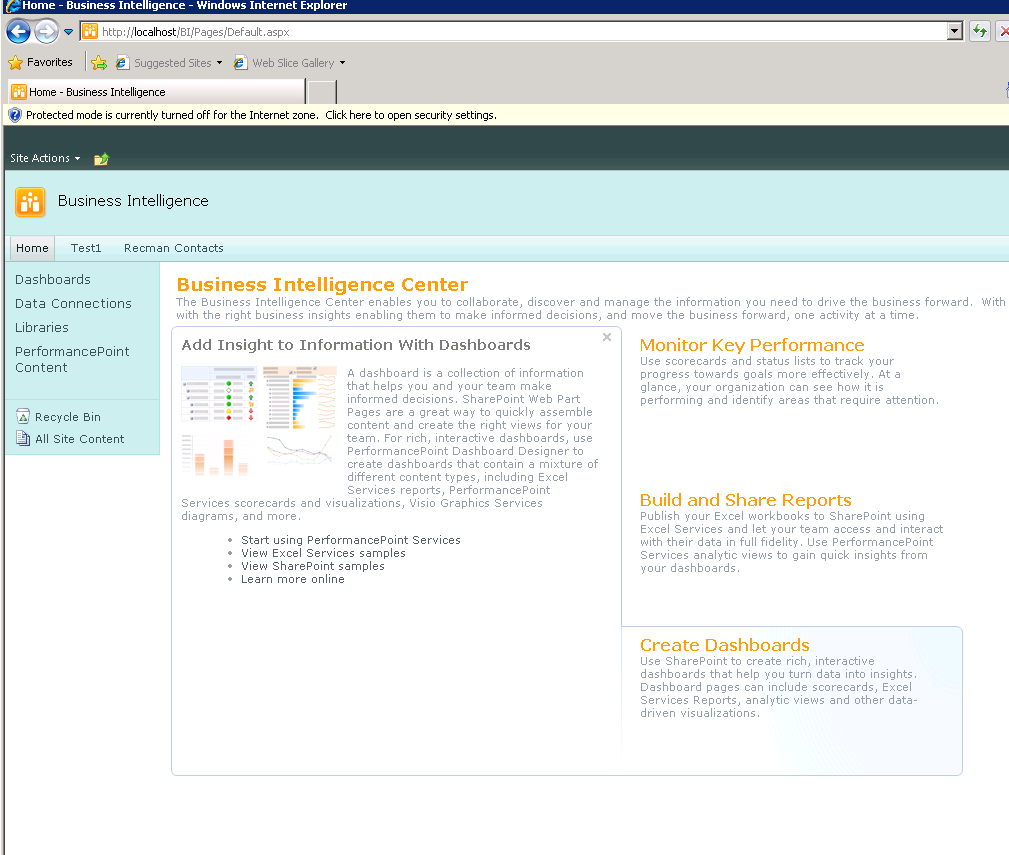Click Start using PerformancePoint Services link
The width and height of the screenshot is (1009, 855).
point(351,540)
